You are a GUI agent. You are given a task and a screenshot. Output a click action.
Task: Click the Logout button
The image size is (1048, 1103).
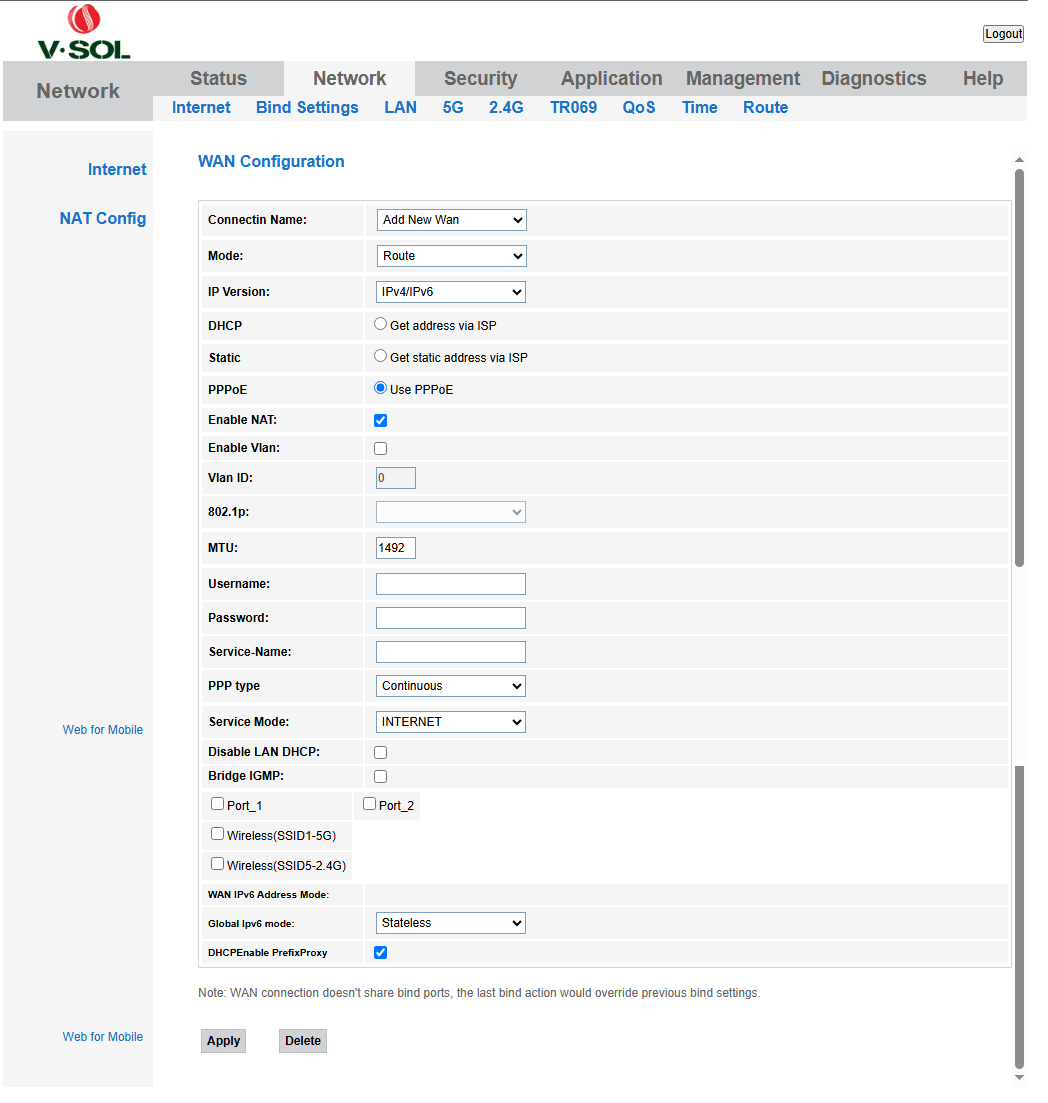(1003, 34)
